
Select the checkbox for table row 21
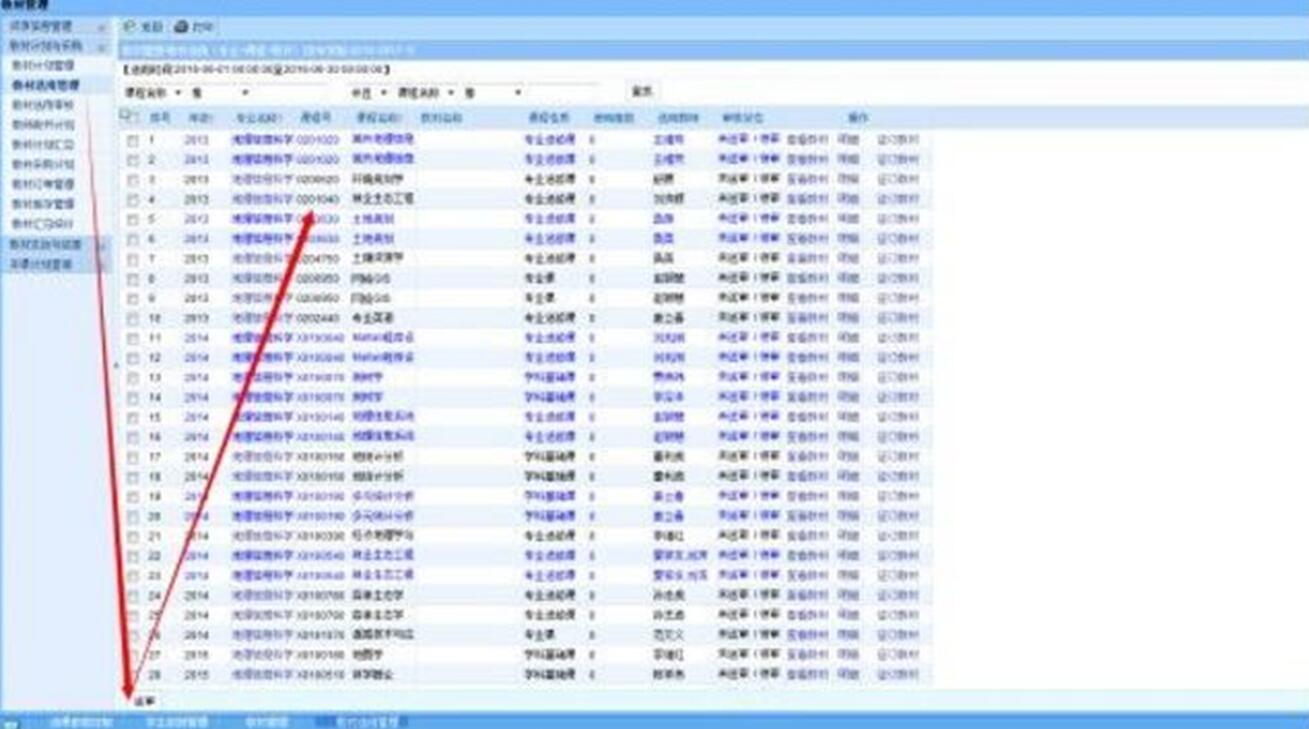(x=133, y=537)
